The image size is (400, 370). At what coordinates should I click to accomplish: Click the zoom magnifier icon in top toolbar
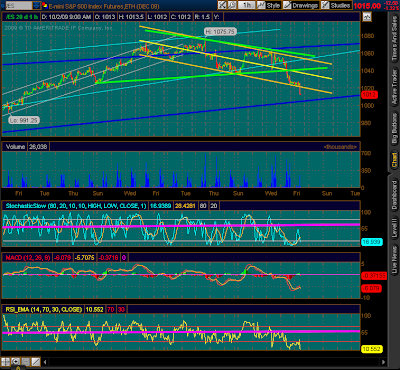click(x=222, y=5)
